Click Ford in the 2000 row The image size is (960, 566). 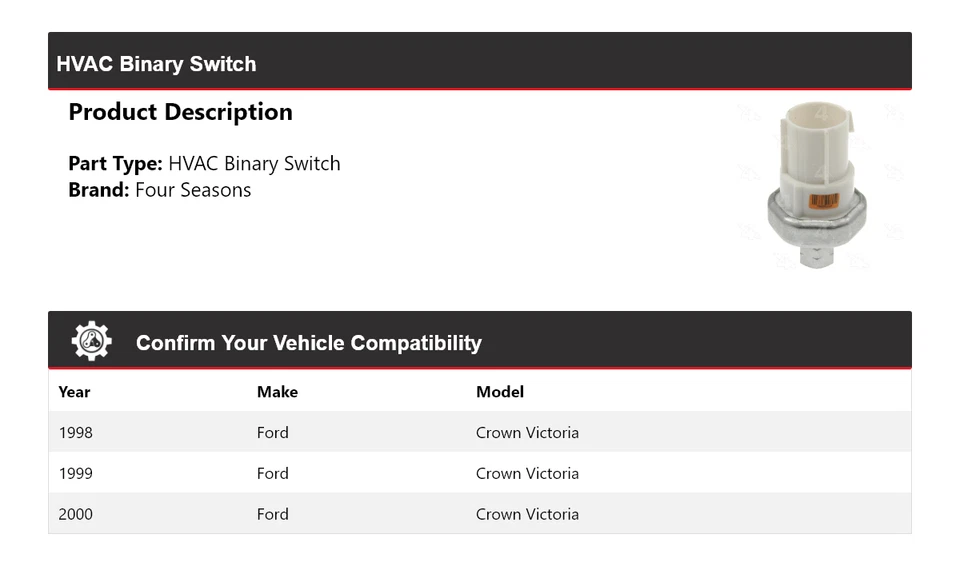(x=272, y=514)
